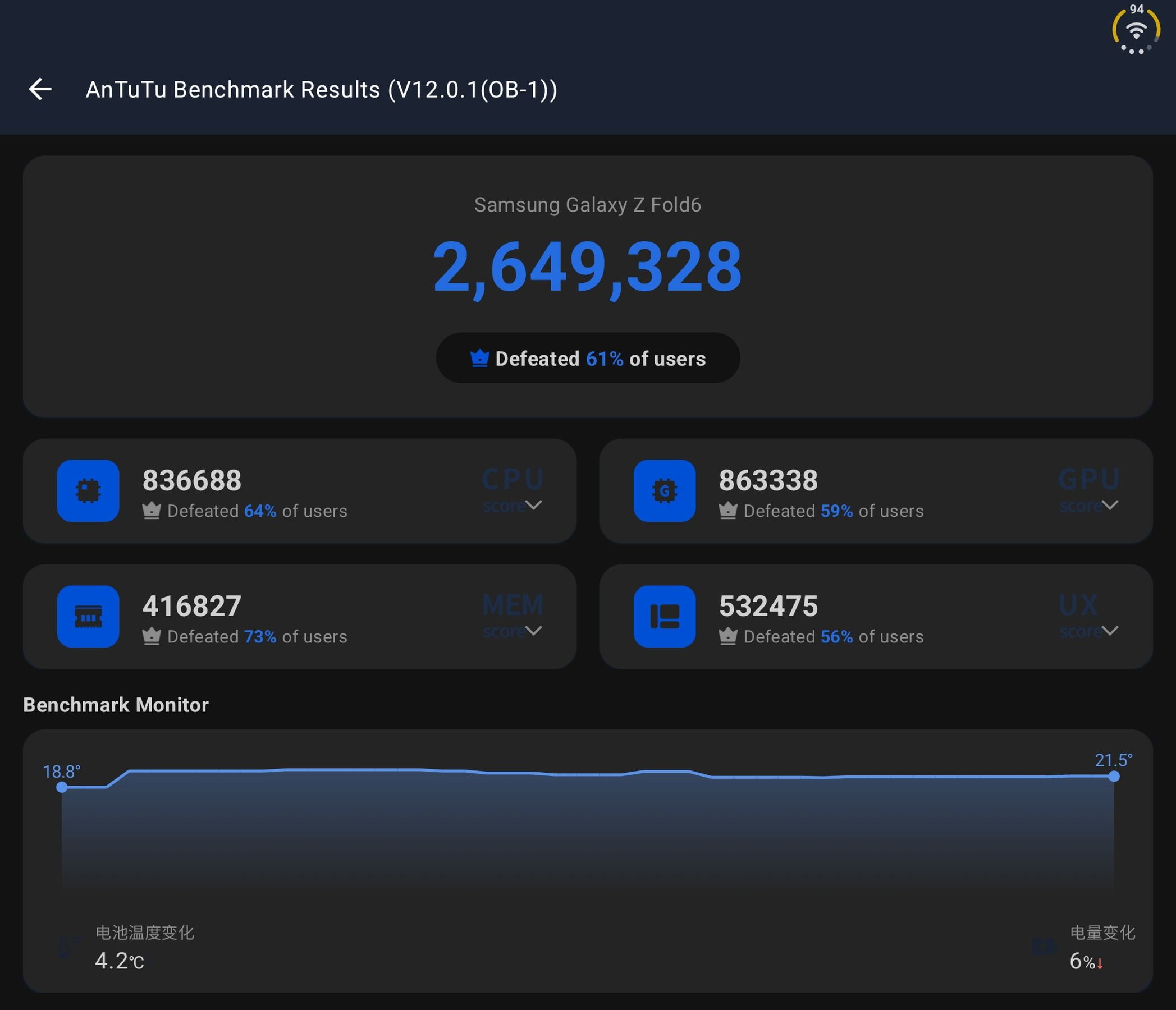Tap the crown icon beside Defeated 59%

click(x=728, y=511)
